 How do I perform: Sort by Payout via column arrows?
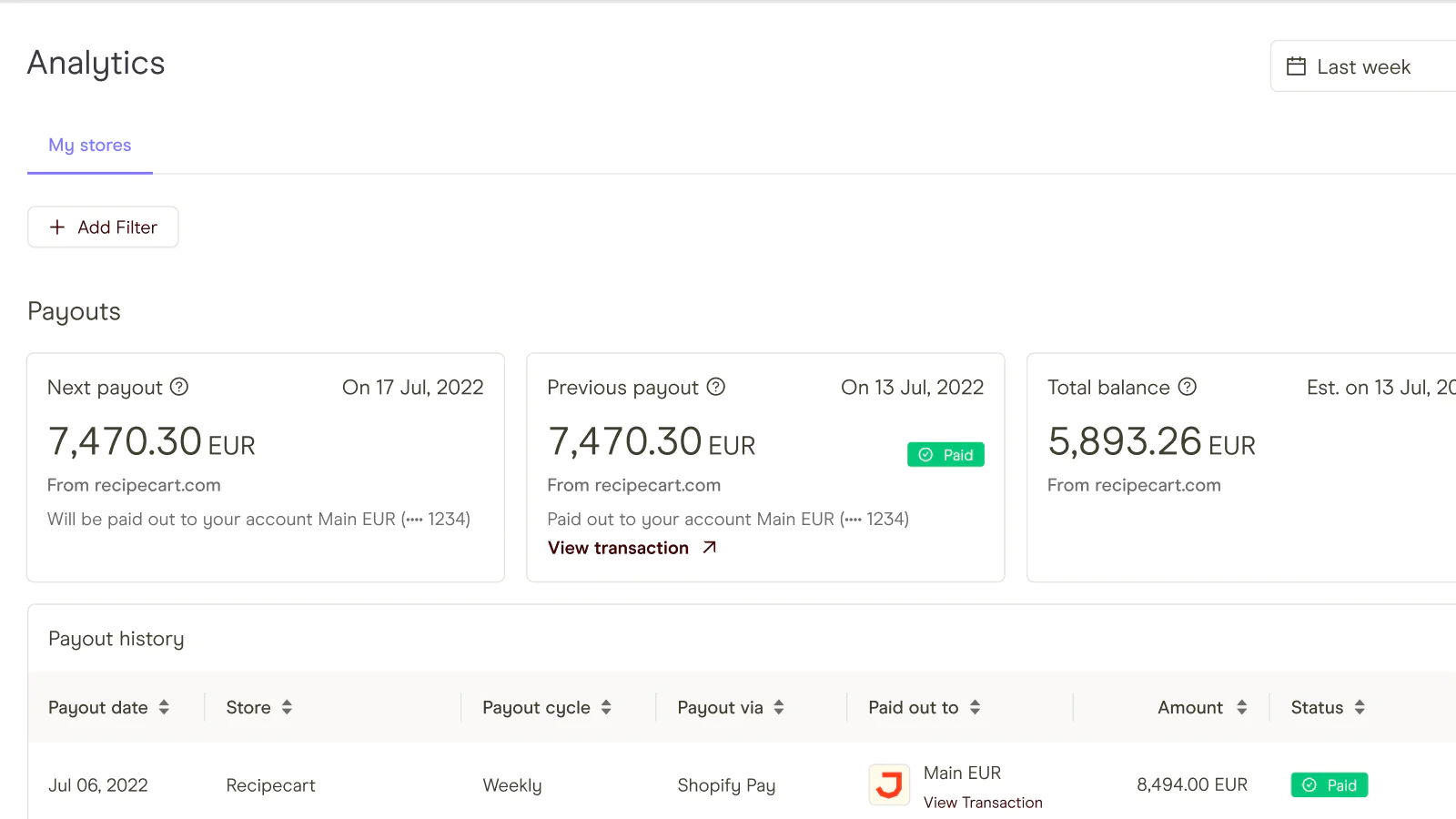779,707
